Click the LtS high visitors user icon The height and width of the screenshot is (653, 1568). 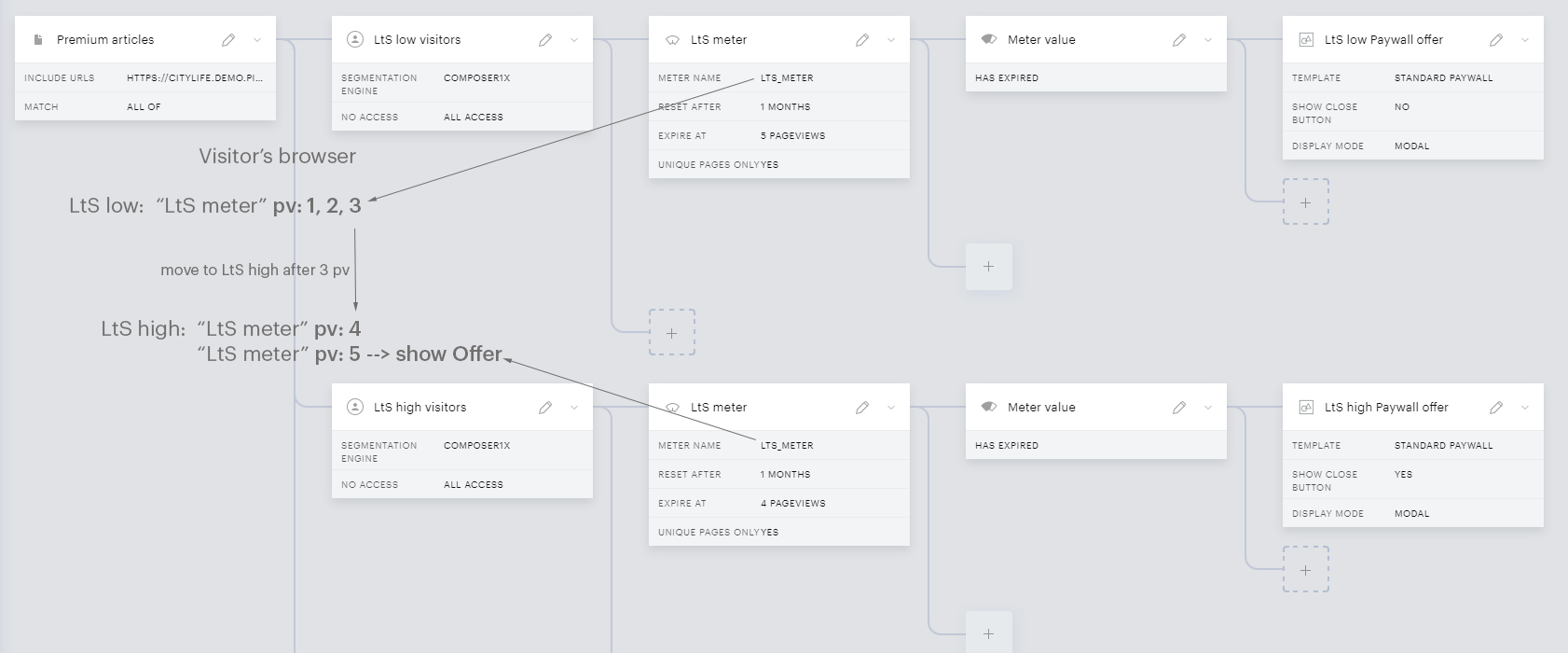pyautogui.click(x=355, y=407)
